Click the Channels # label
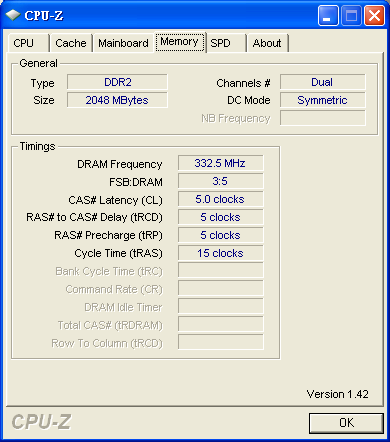Screen dimensions: 390x442 [x=243, y=83]
